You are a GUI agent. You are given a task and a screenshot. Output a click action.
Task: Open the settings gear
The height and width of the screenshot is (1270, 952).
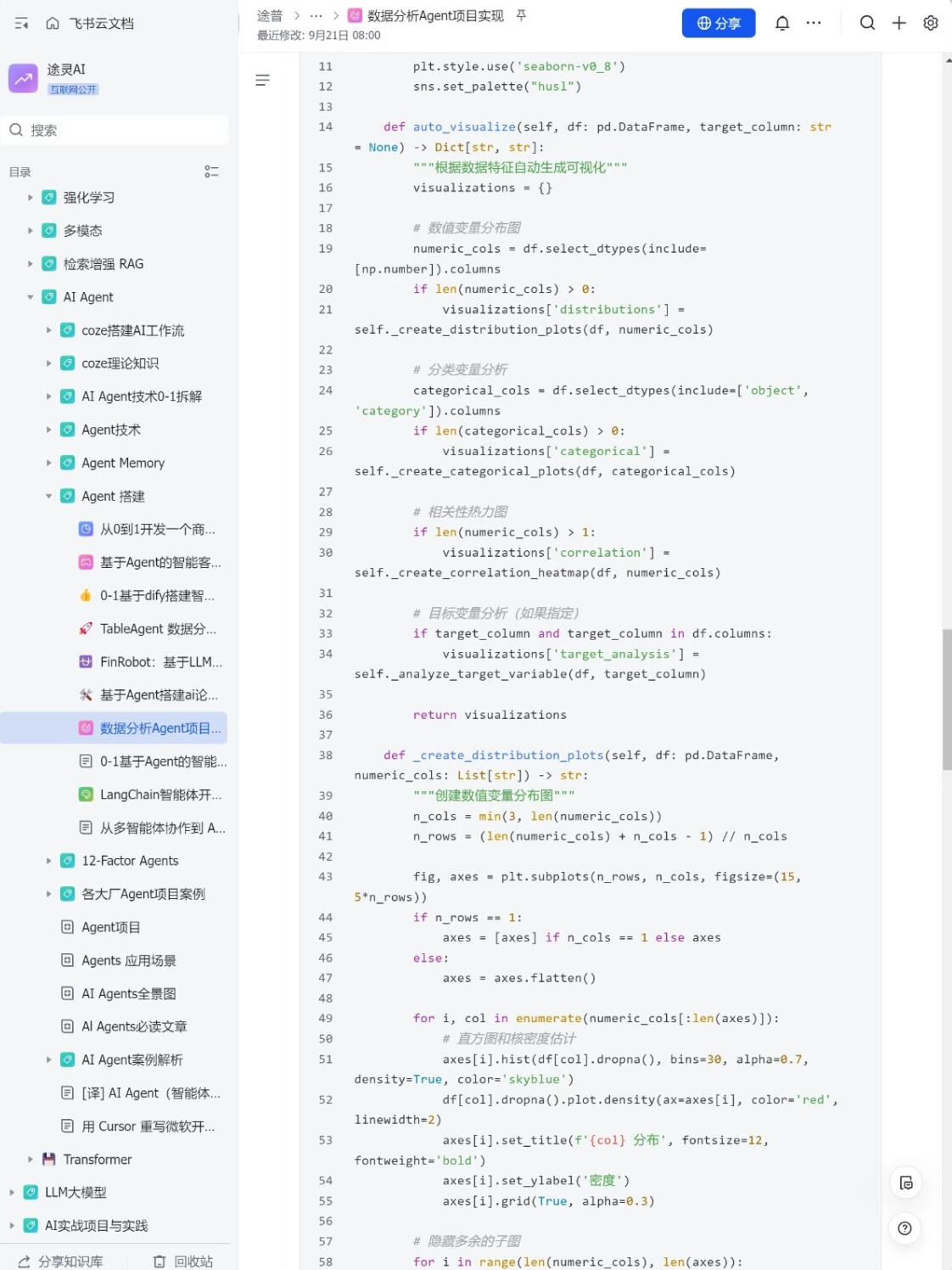[x=931, y=23]
